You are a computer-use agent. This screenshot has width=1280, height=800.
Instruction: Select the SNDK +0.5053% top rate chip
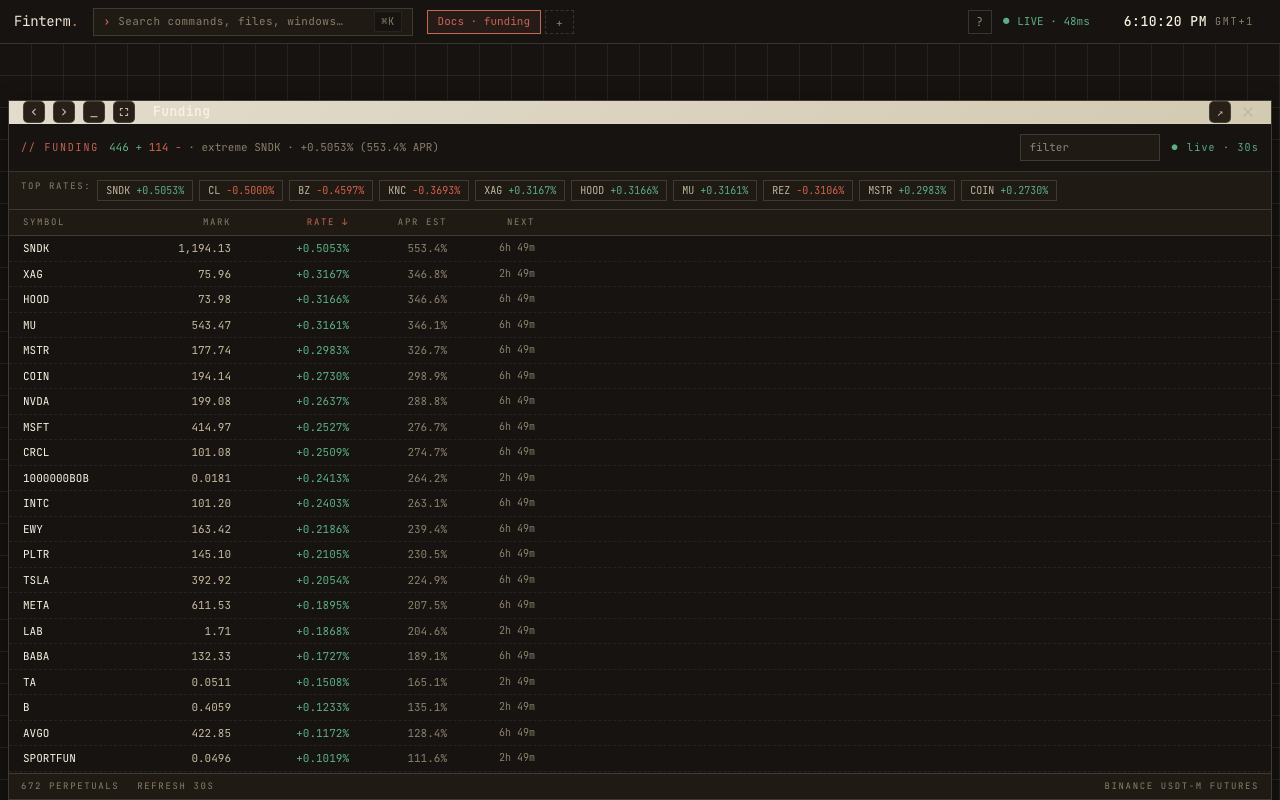(x=145, y=191)
